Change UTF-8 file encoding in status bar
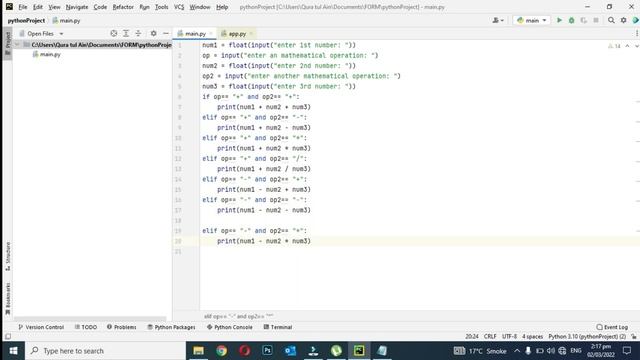 [x=509, y=337]
